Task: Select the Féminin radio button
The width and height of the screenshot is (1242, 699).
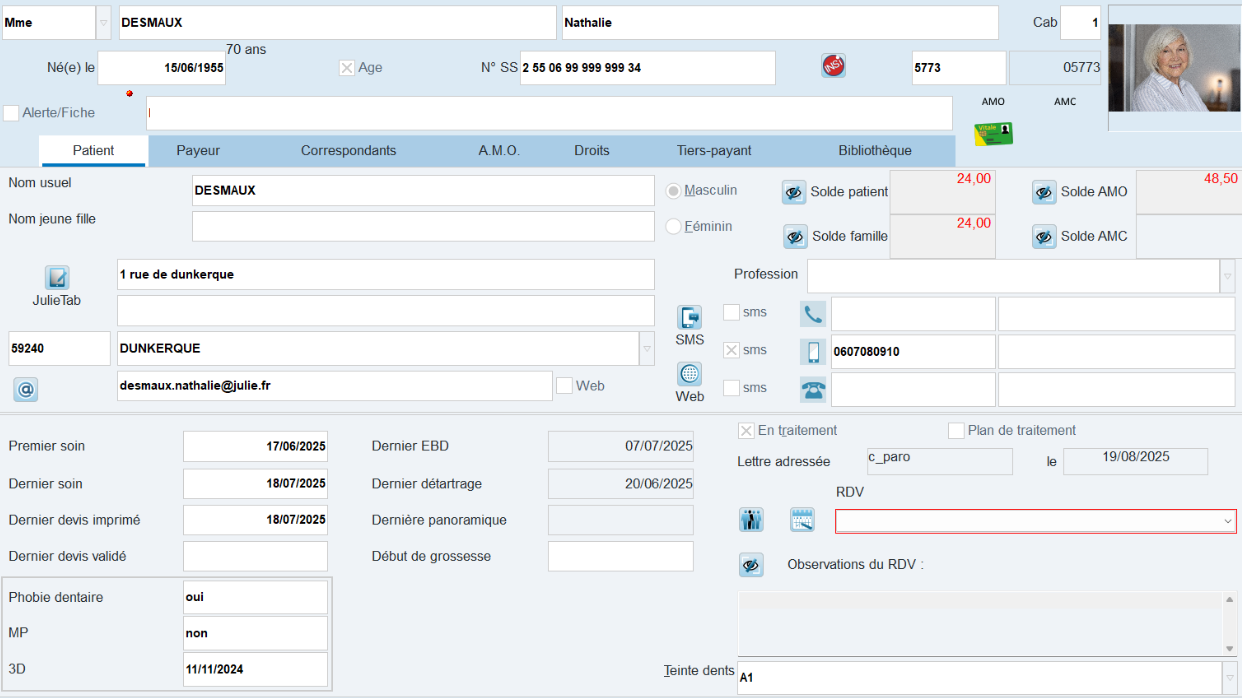Action: [x=674, y=227]
